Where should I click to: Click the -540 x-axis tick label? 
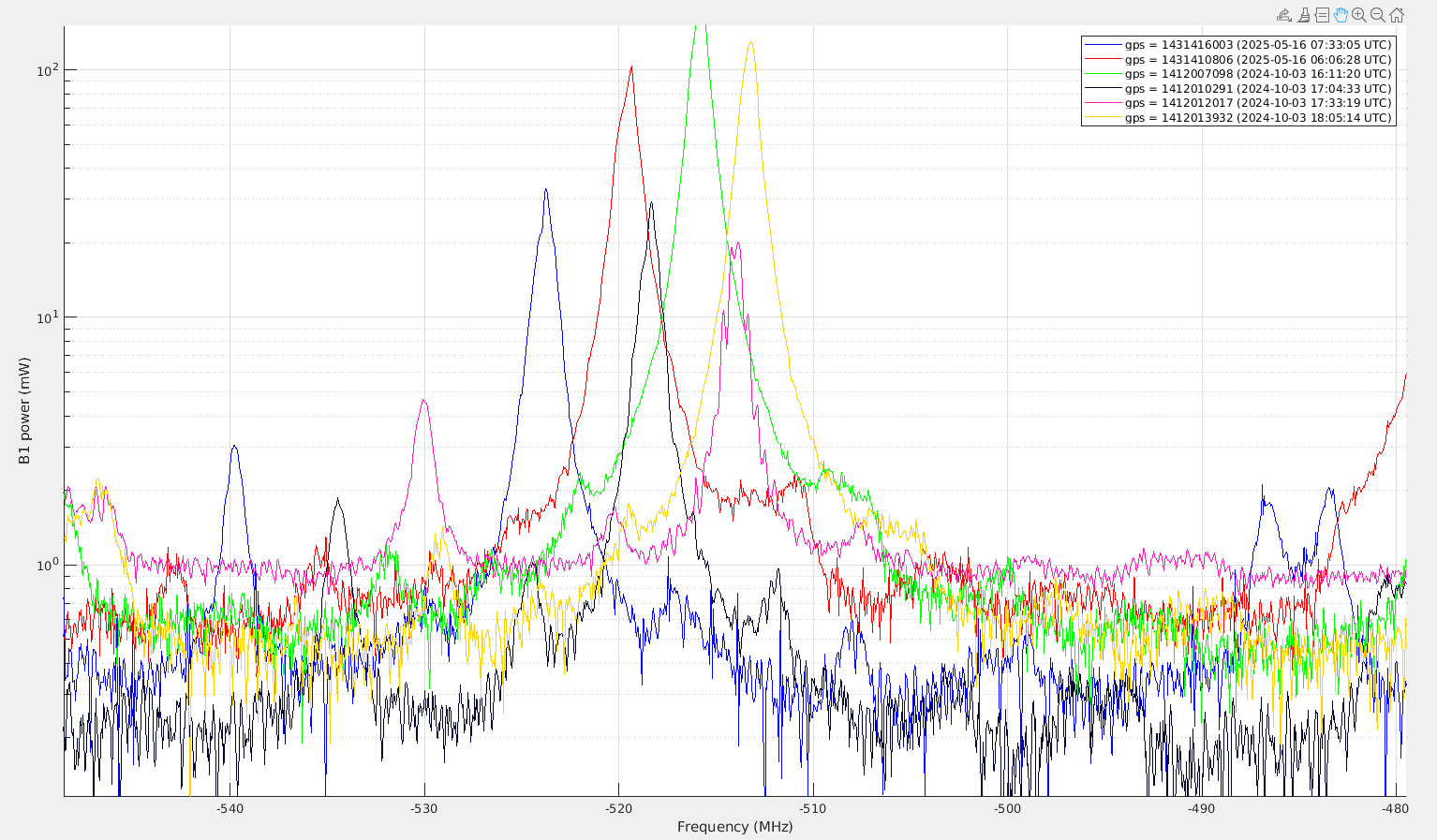click(230, 808)
